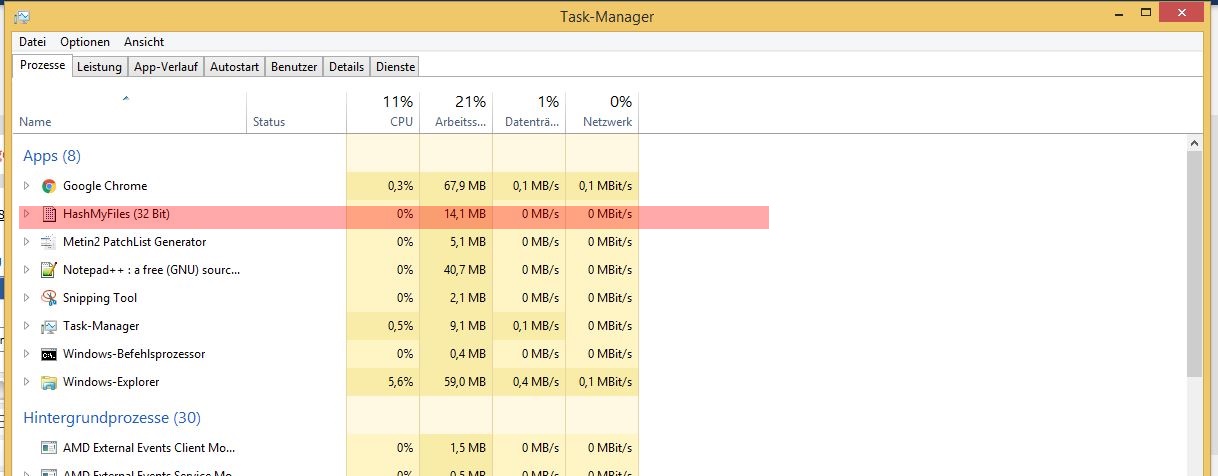Sort by Netzwerk column header
The height and width of the screenshot is (476, 1218).
click(x=602, y=111)
